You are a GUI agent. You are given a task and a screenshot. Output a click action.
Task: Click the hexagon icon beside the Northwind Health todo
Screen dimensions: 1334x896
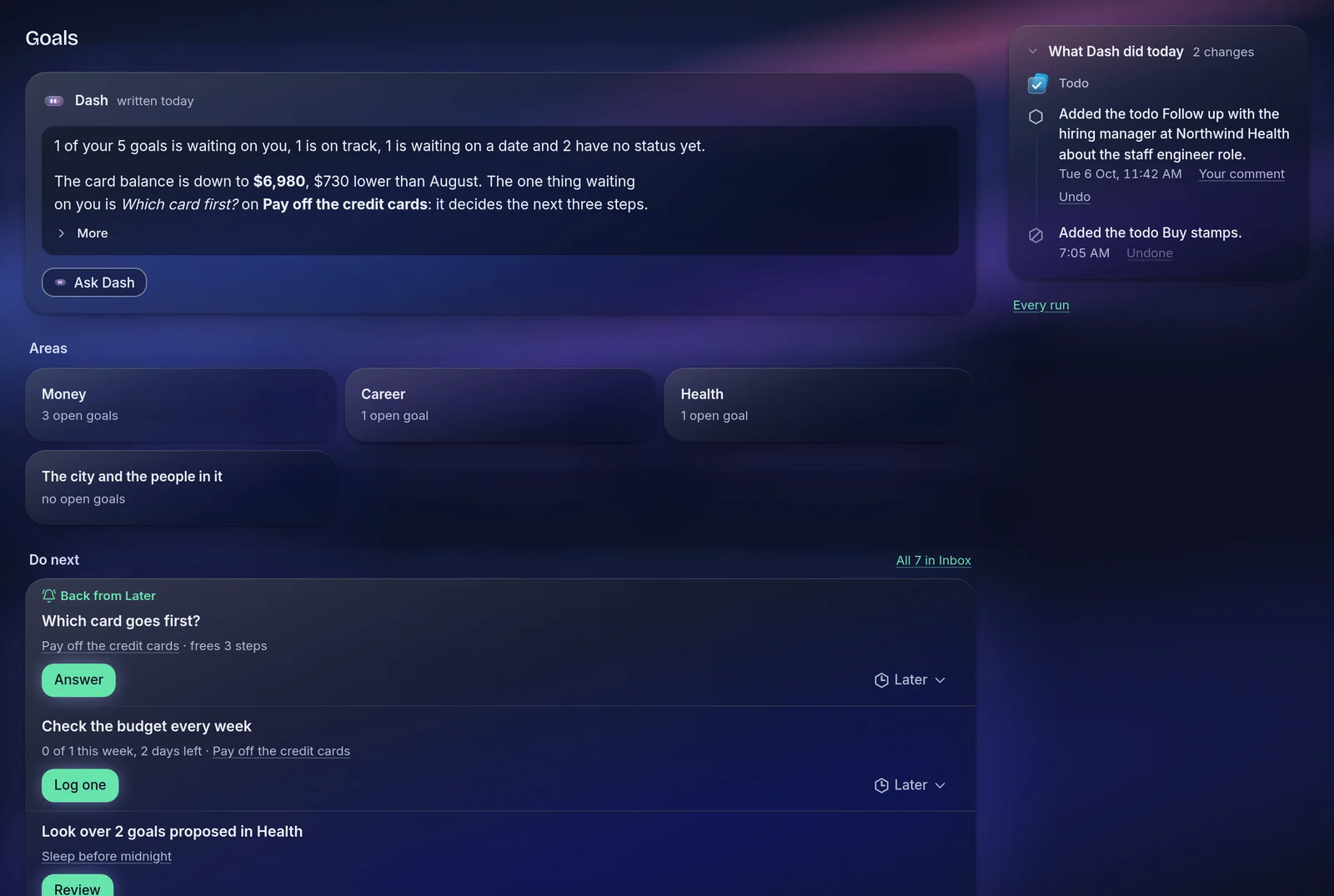pos(1036,117)
